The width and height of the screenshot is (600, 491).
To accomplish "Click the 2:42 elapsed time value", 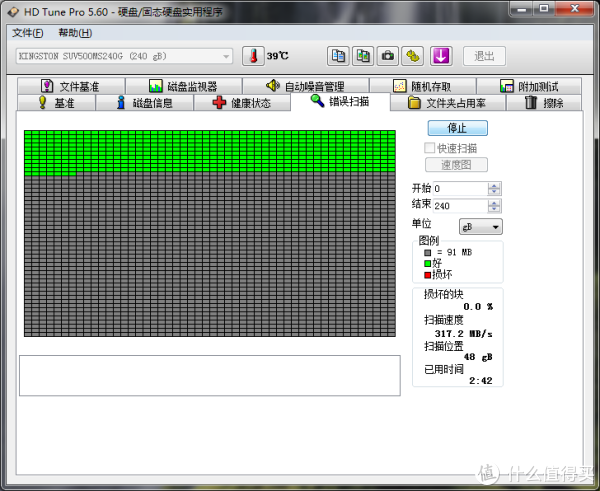I will 481,380.
